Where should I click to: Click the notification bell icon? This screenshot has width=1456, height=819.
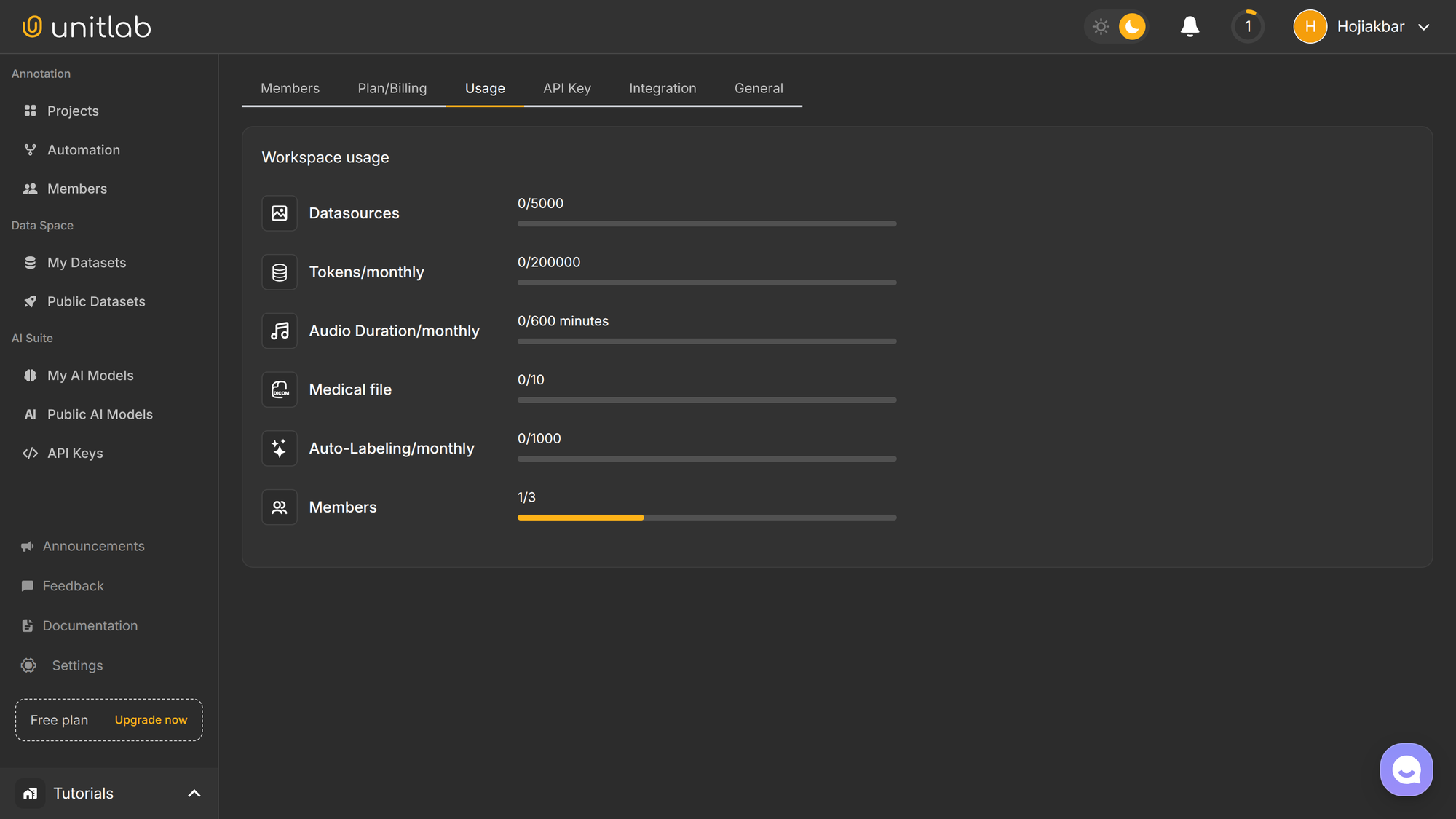pos(1190,25)
